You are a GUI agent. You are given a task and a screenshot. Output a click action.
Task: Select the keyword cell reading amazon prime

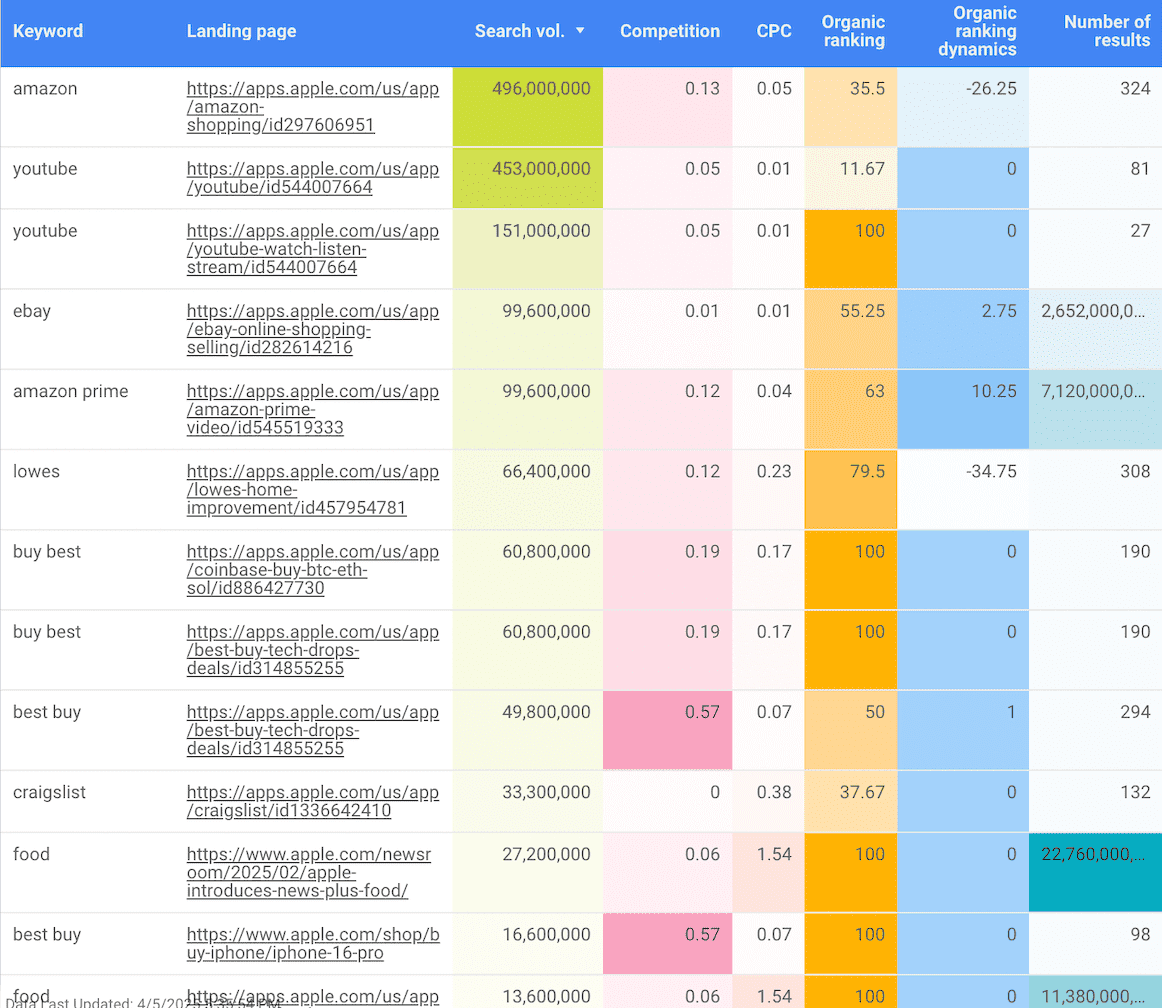(x=71, y=391)
